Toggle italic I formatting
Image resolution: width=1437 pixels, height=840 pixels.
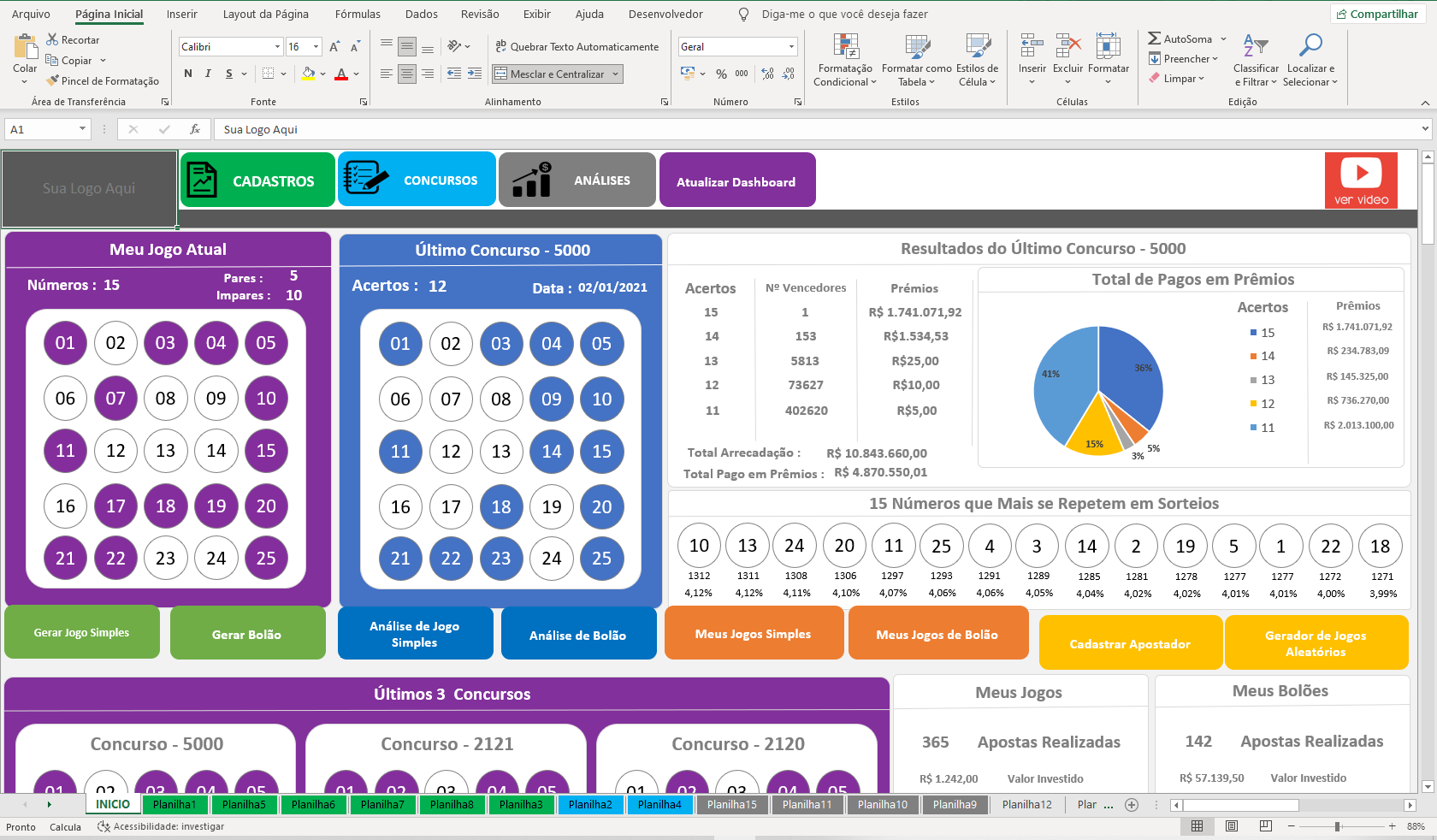pos(208,74)
